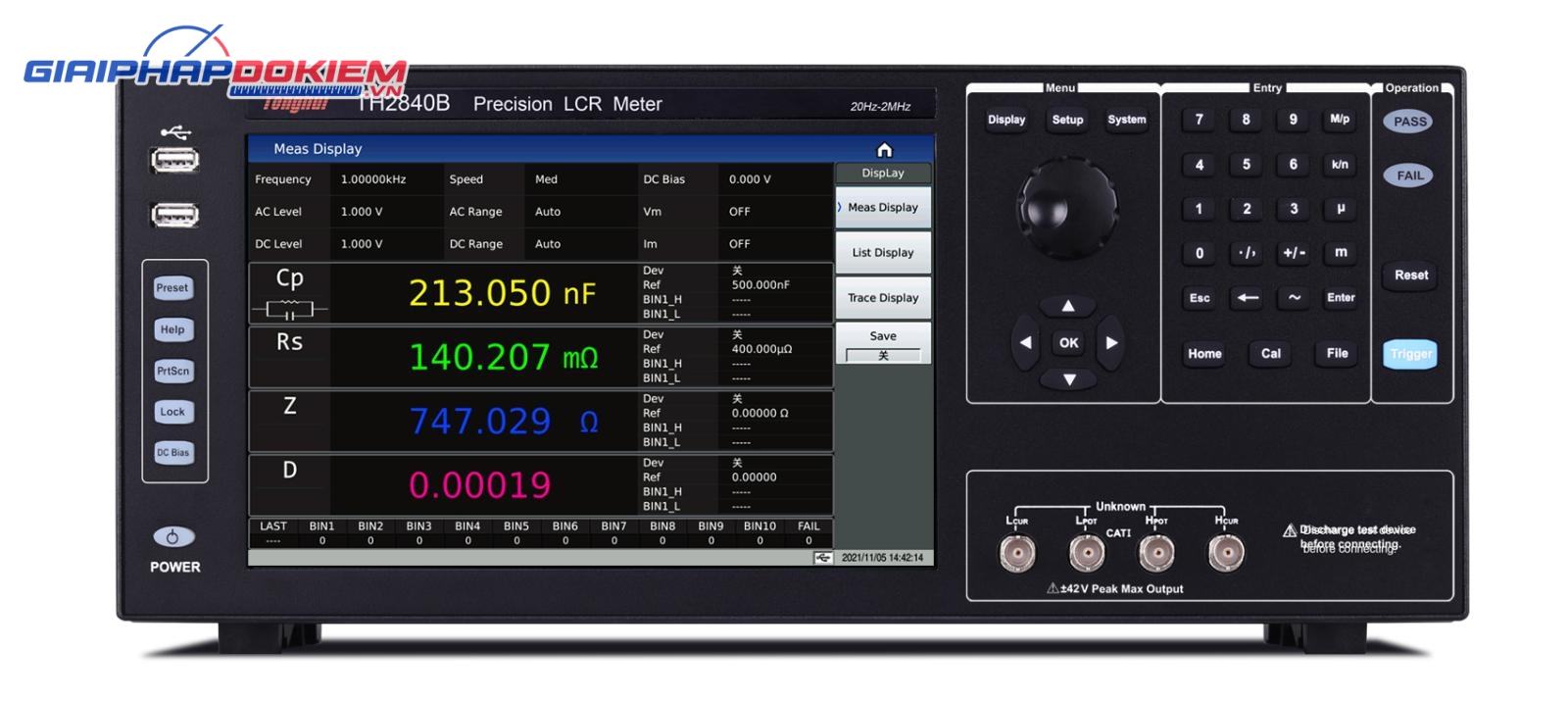1568x701 pixels.
Task: Click the m unit key
Action: (1341, 253)
